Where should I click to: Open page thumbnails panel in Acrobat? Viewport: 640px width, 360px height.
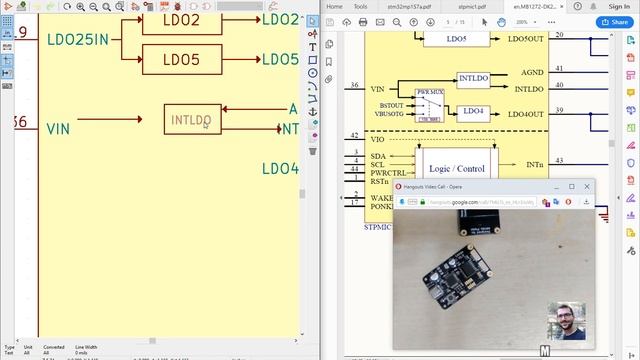point(329,44)
